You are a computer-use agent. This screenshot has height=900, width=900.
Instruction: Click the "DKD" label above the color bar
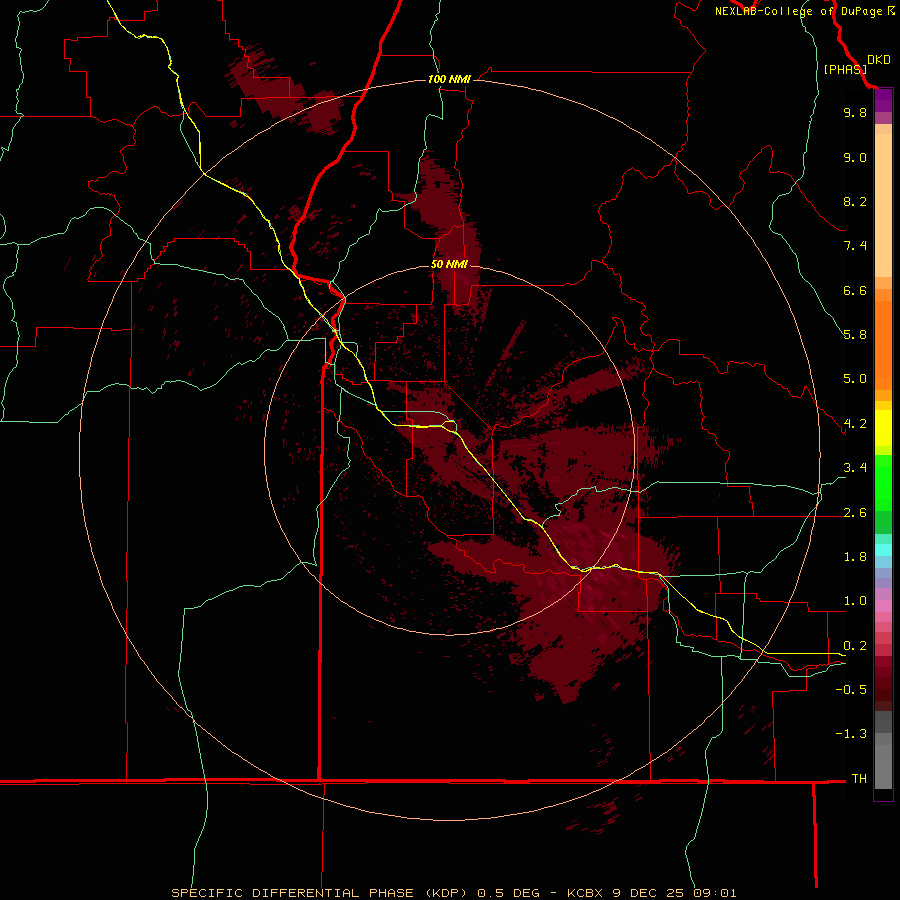[879, 60]
